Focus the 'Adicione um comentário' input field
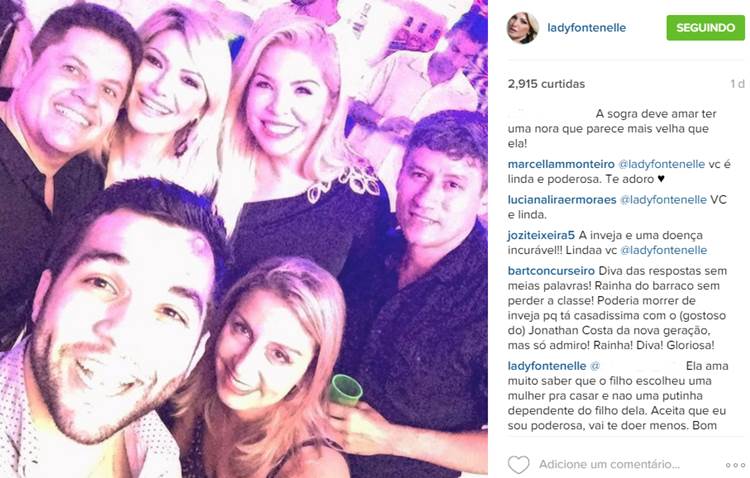This screenshot has height=478, width=750. [x=609, y=464]
